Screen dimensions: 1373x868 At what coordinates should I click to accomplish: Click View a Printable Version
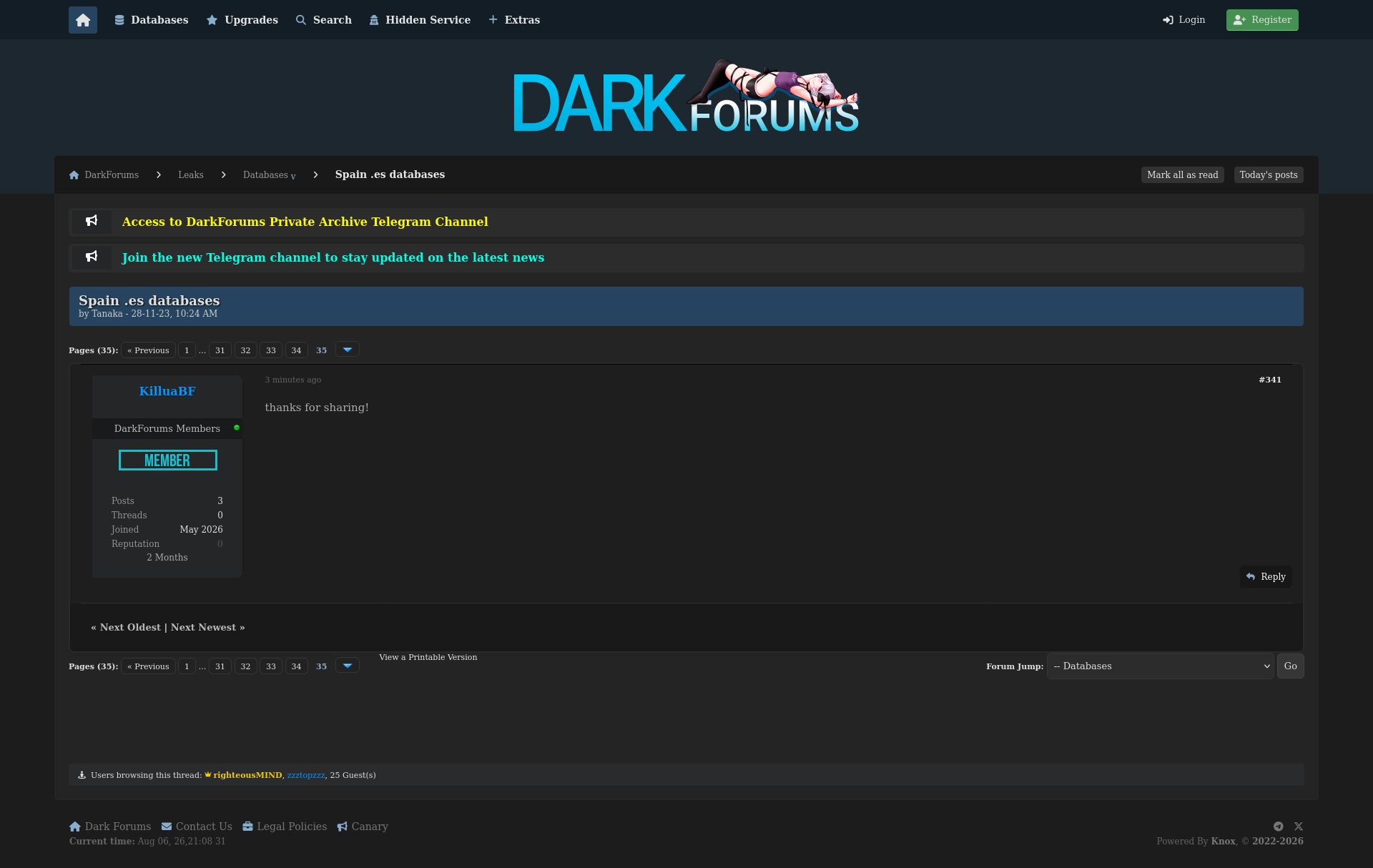pos(428,658)
